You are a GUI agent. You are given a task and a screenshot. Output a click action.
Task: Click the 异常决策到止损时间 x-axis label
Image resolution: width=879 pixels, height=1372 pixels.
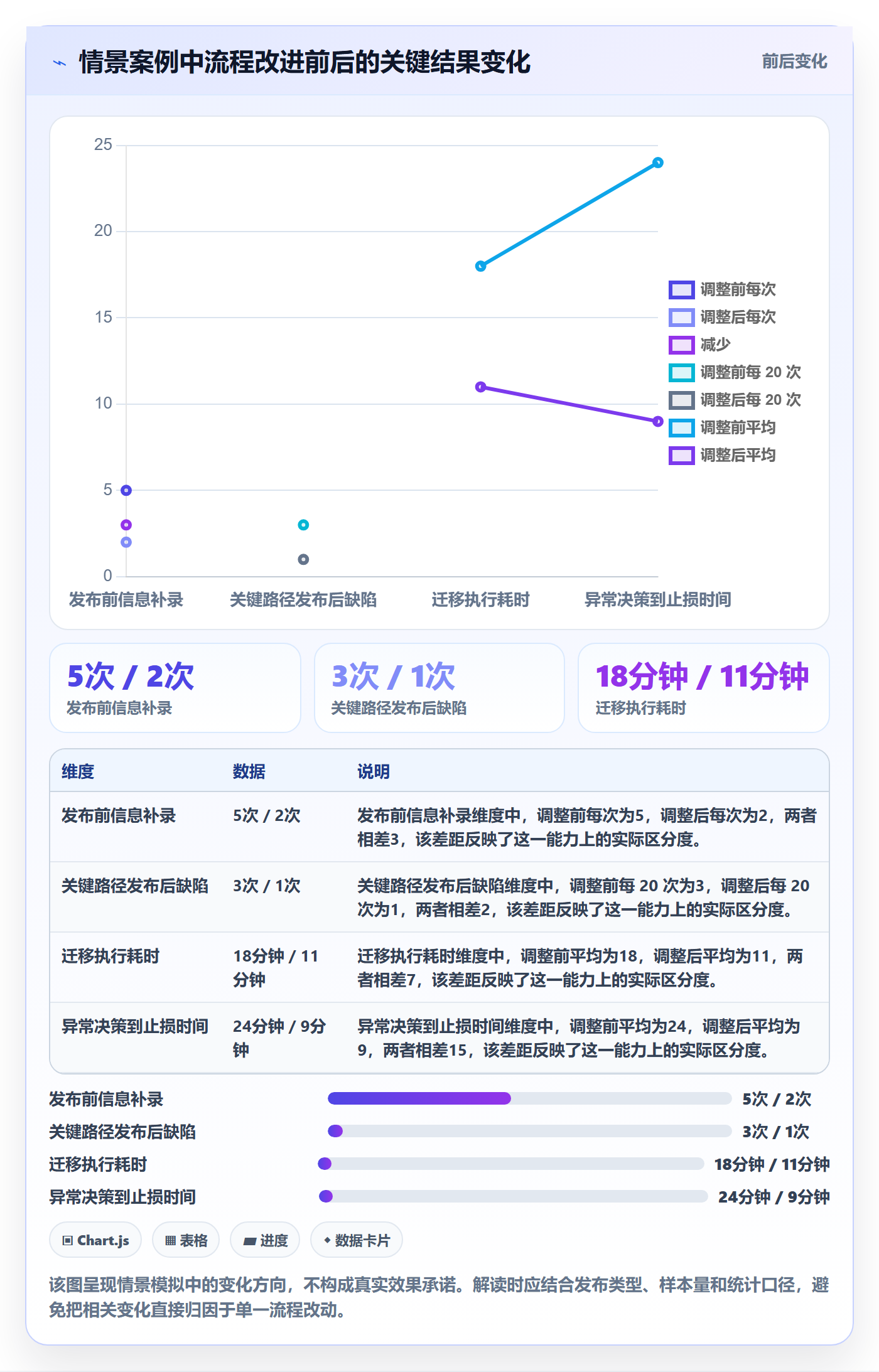coord(657,599)
